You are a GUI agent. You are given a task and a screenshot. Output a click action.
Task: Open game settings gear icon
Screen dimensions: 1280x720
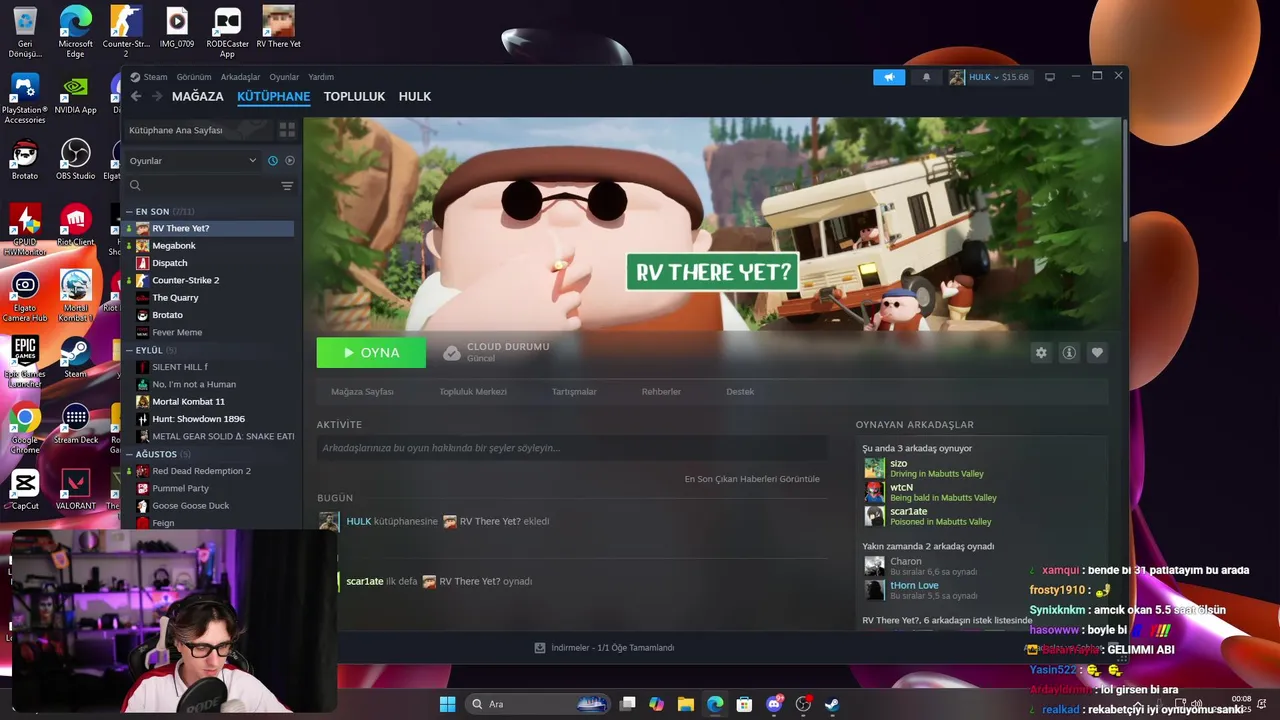tap(1041, 353)
